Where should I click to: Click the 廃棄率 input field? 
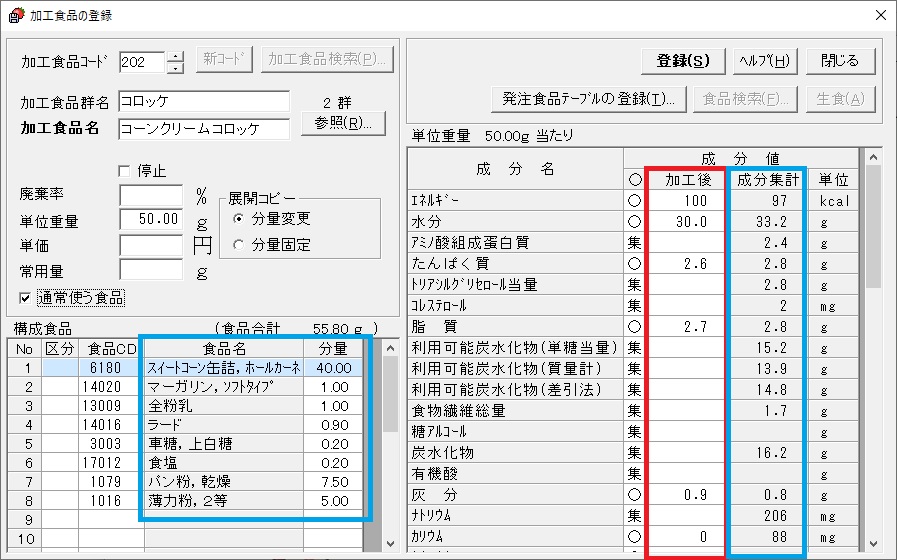tap(151, 194)
